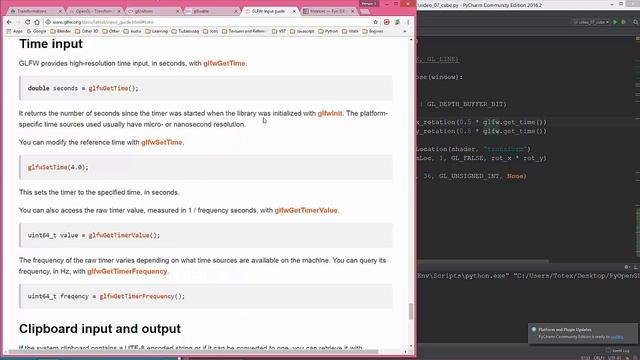Click the python.exe console output line
Image resolution: width=640 pixels, height=360 pixels.
(x=528, y=276)
